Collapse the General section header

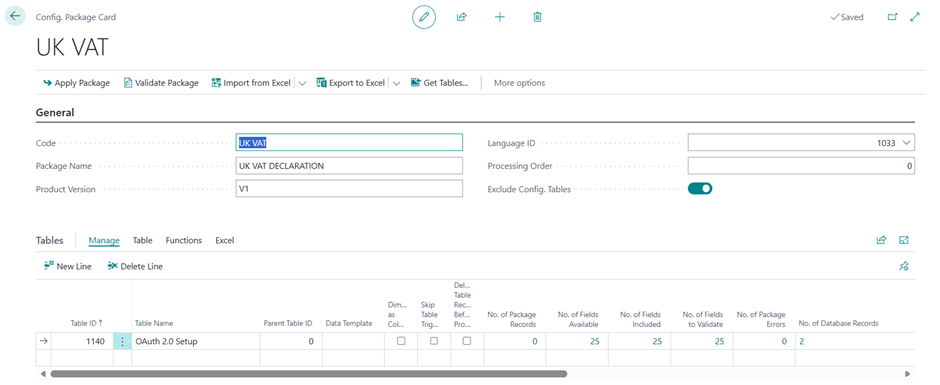(55, 112)
